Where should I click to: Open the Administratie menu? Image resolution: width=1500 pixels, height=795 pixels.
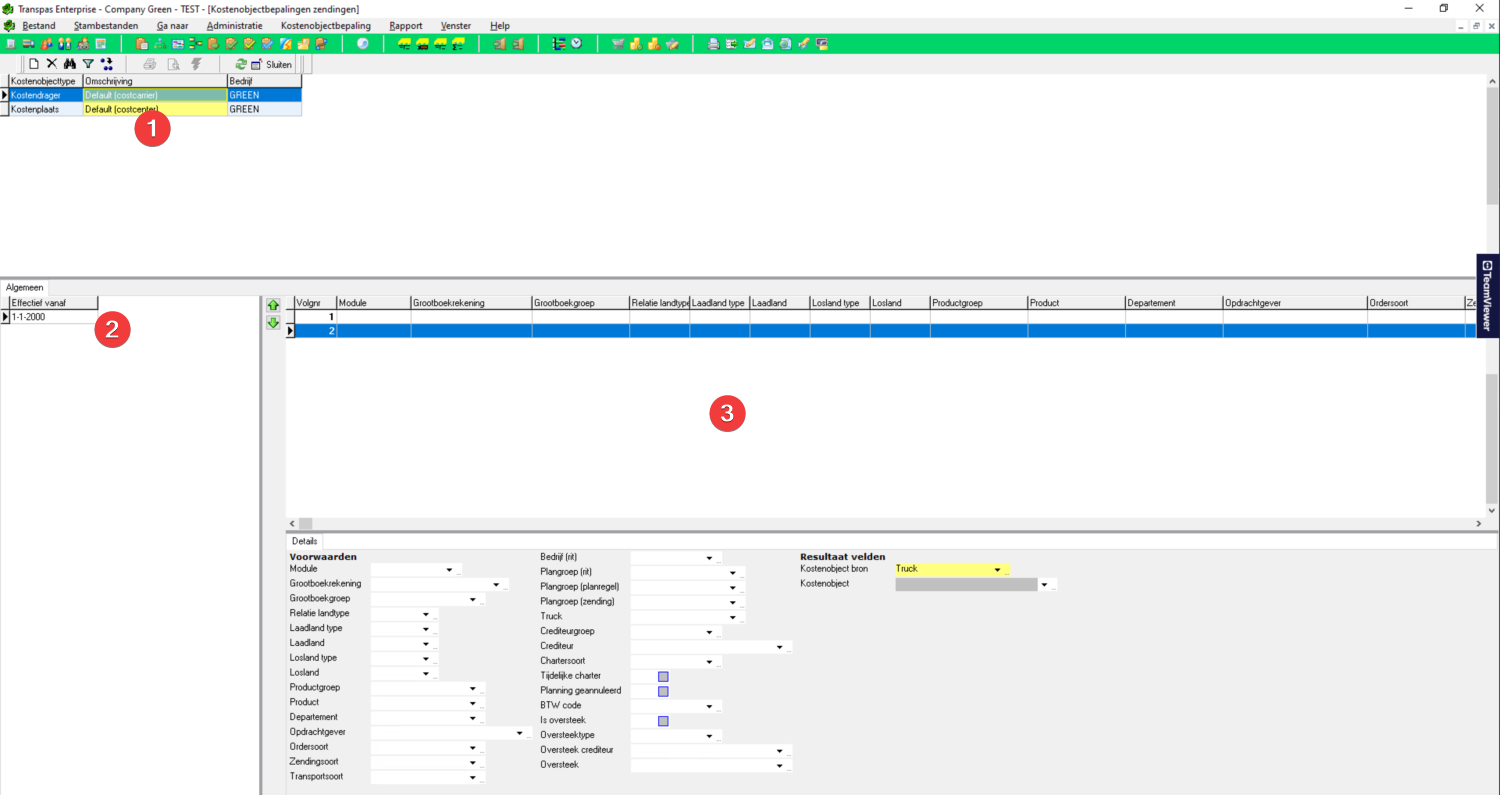pos(235,25)
